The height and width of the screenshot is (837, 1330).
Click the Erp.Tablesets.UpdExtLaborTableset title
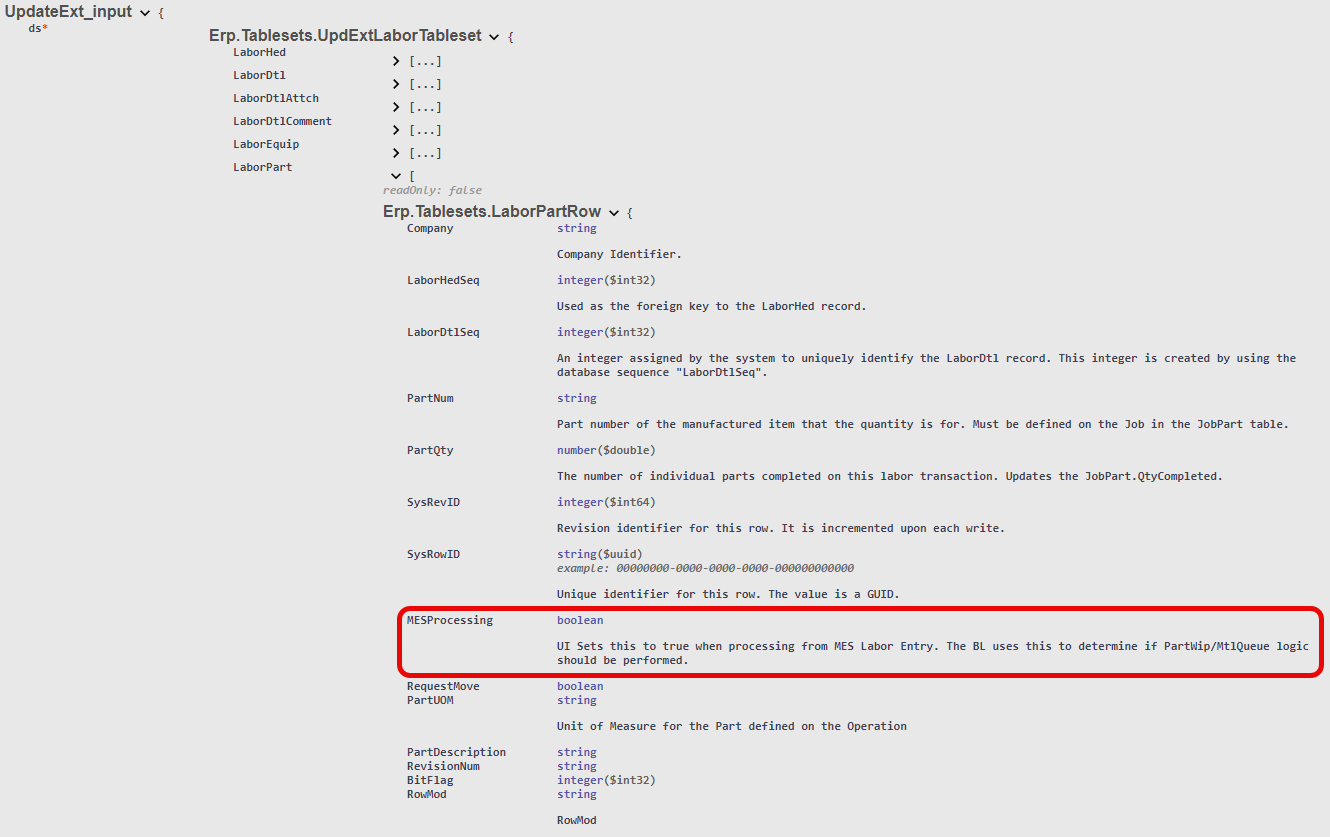(x=345, y=36)
